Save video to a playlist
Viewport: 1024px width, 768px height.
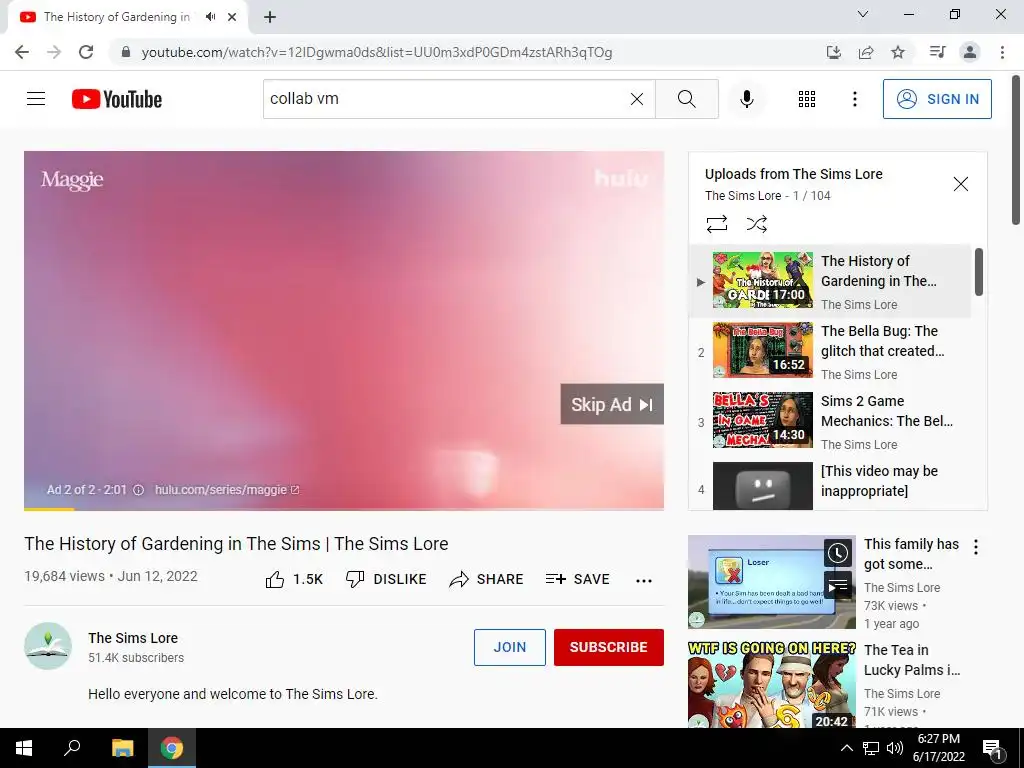[x=577, y=579]
